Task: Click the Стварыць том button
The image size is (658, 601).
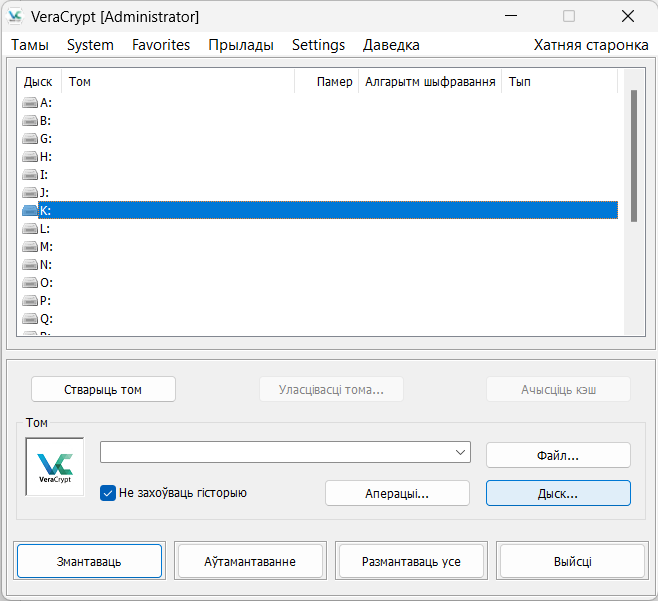Action: (x=103, y=389)
